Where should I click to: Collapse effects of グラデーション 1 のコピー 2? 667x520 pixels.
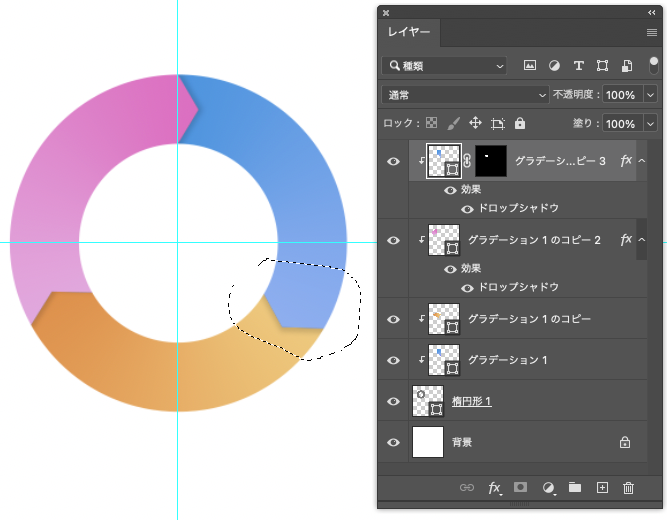pos(641,240)
